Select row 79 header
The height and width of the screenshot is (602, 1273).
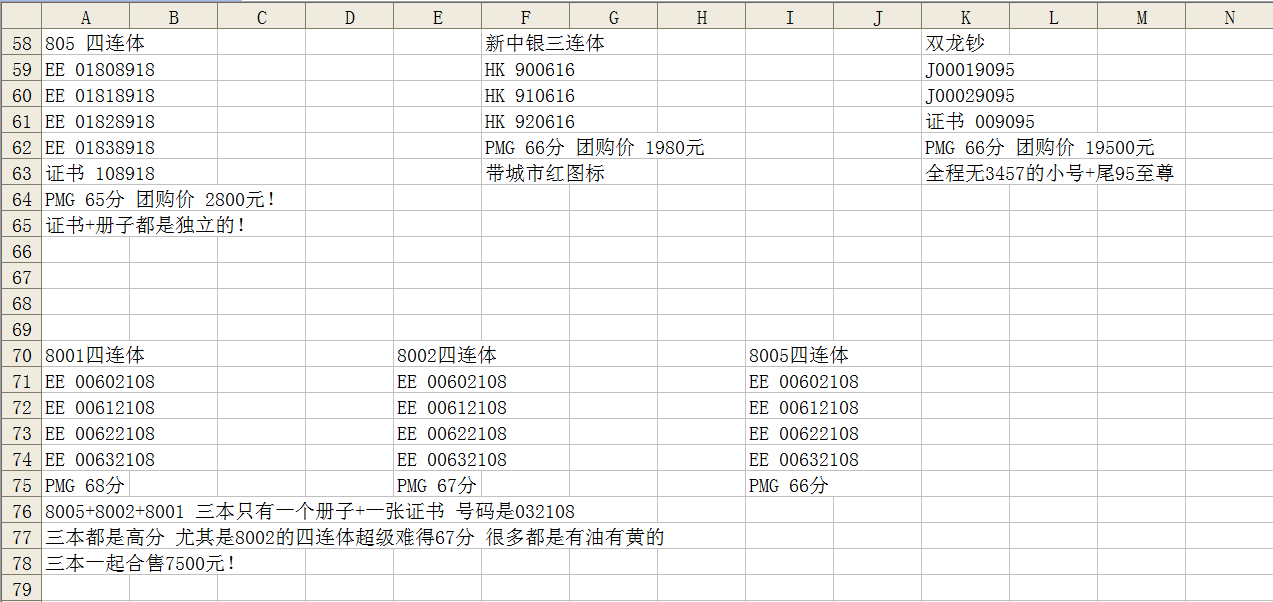pyautogui.click(x=20, y=590)
